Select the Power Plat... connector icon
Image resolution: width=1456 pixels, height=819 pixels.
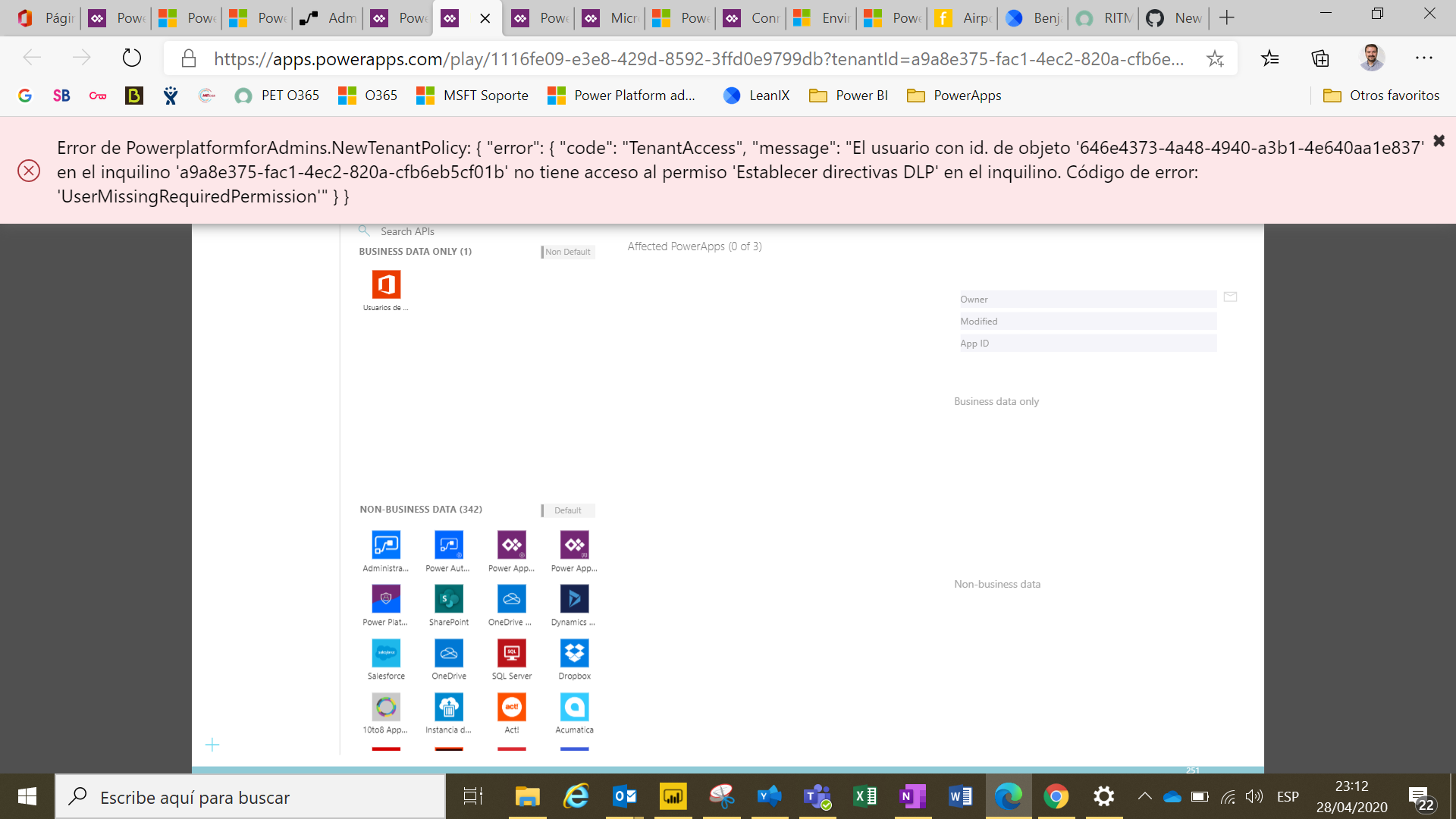pyautogui.click(x=386, y=598)
